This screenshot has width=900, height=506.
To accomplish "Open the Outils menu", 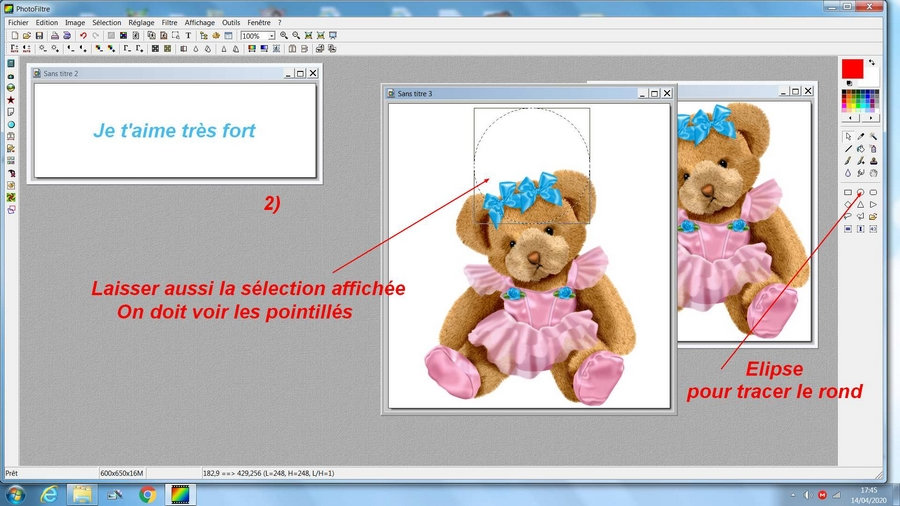I will 231,22.
